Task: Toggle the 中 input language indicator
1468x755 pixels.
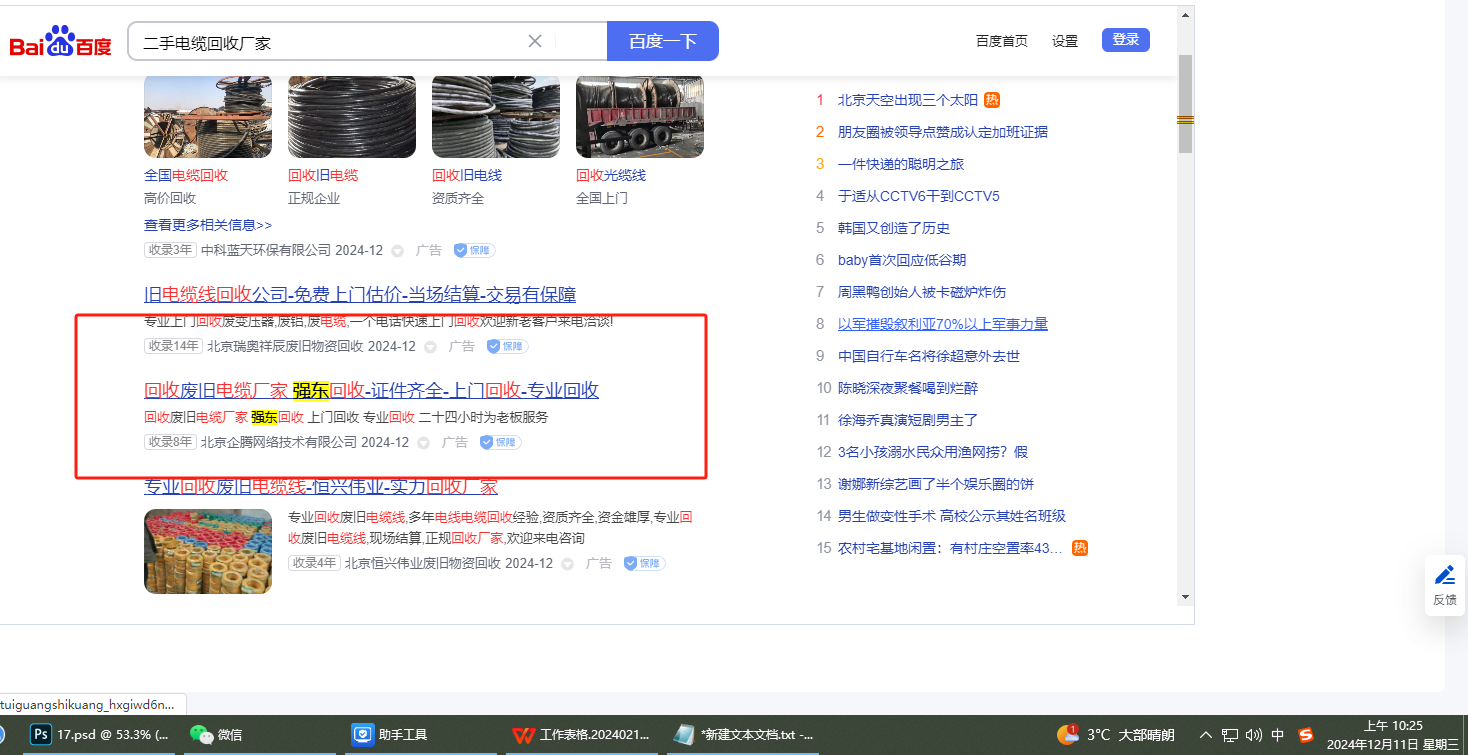Action: (1278, 735)
